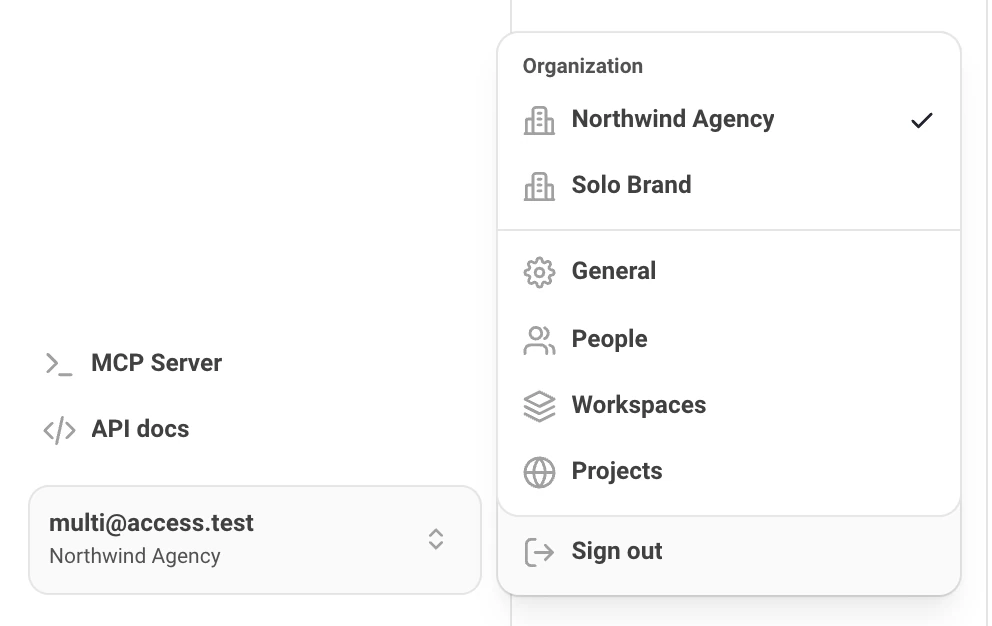992x626 pixels.
Task: Open Projects from the menu
Action: 729,472
